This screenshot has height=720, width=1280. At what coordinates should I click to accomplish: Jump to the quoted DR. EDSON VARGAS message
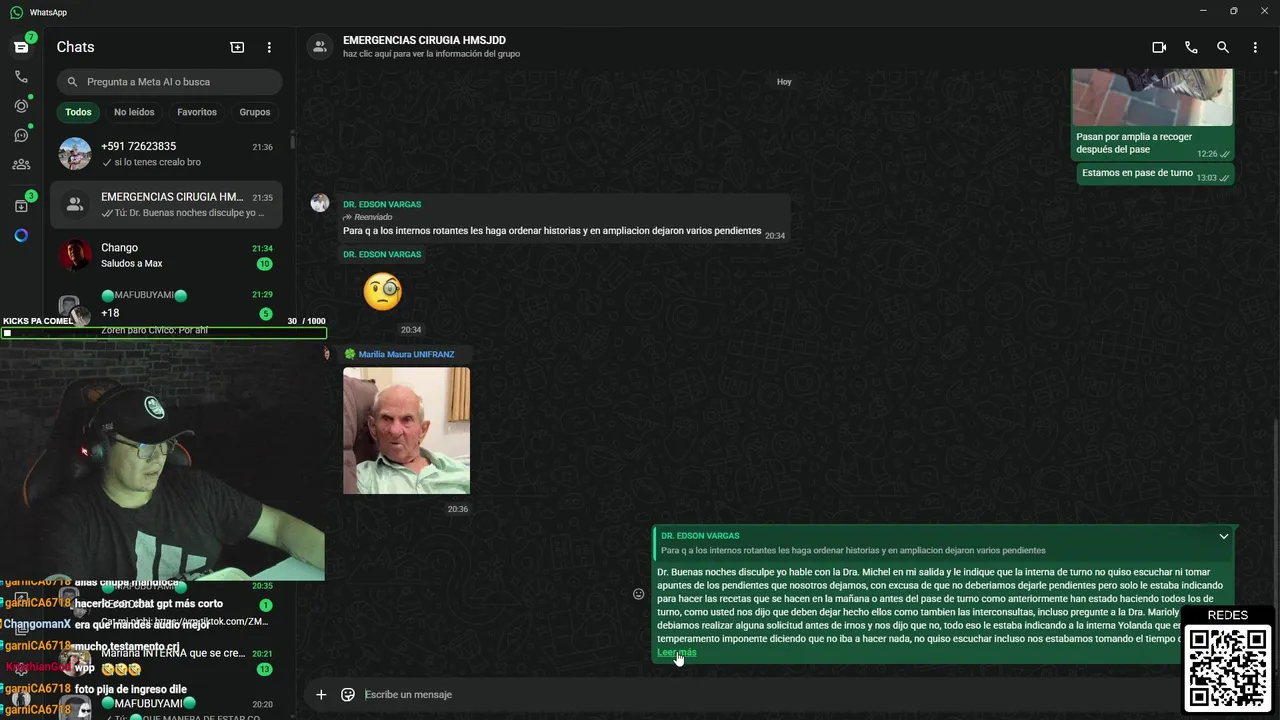pos(944,543)
